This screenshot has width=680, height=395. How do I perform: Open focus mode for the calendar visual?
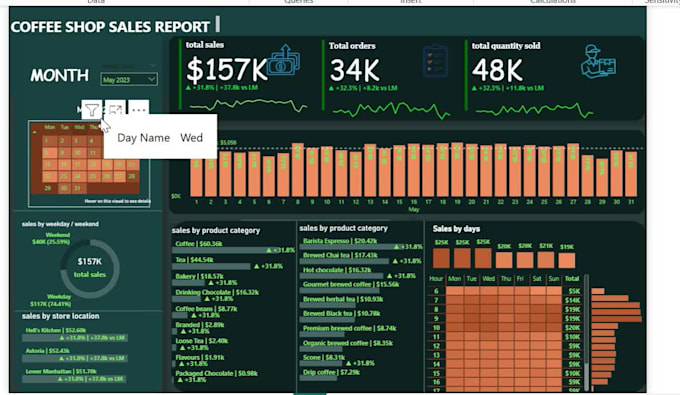115,110
